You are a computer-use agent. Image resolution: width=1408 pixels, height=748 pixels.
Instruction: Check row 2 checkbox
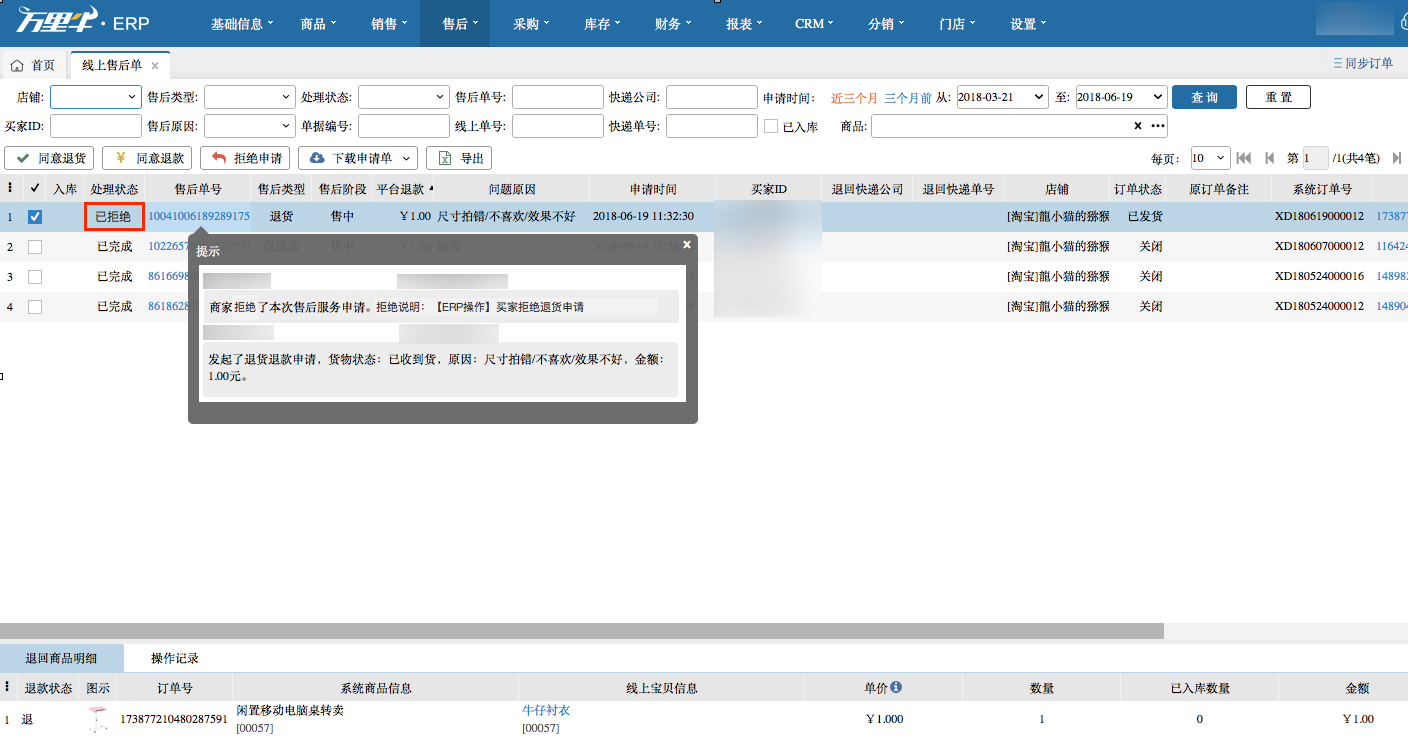(x=35, y=247)
